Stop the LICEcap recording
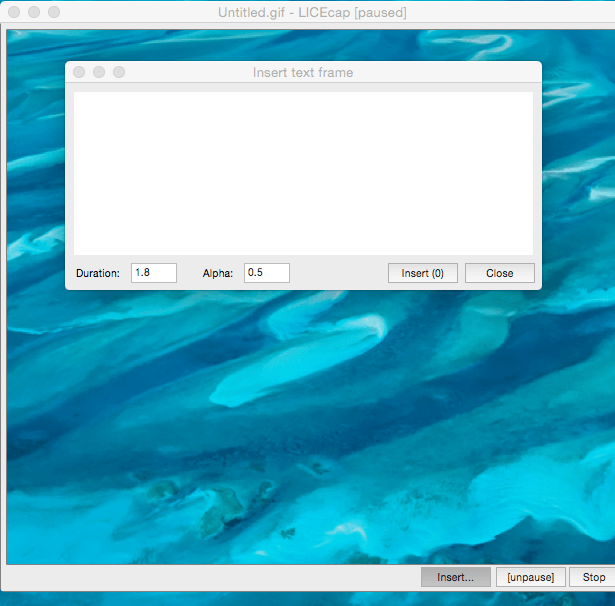 593,577
